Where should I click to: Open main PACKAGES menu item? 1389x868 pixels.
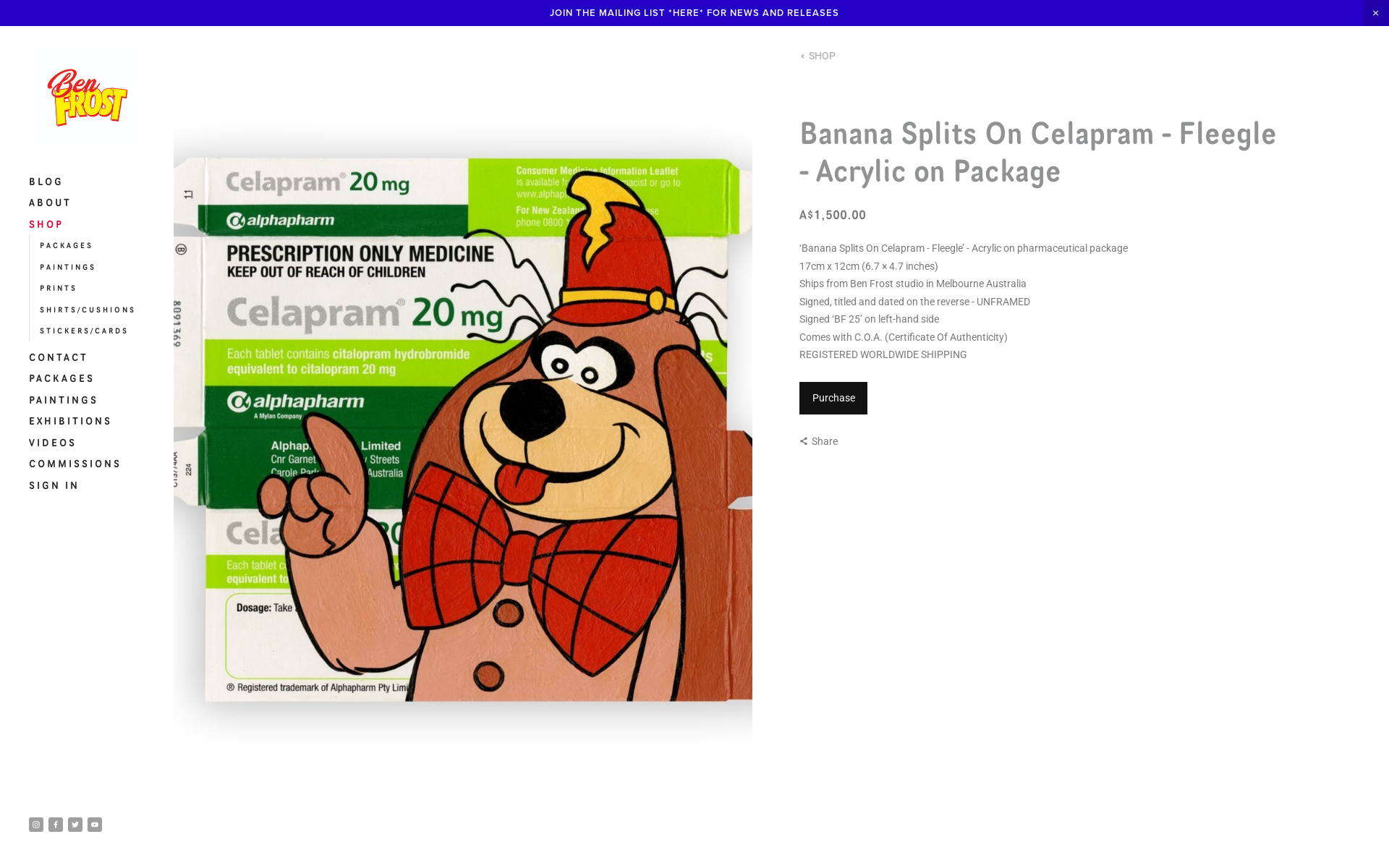tap(61, 378)
